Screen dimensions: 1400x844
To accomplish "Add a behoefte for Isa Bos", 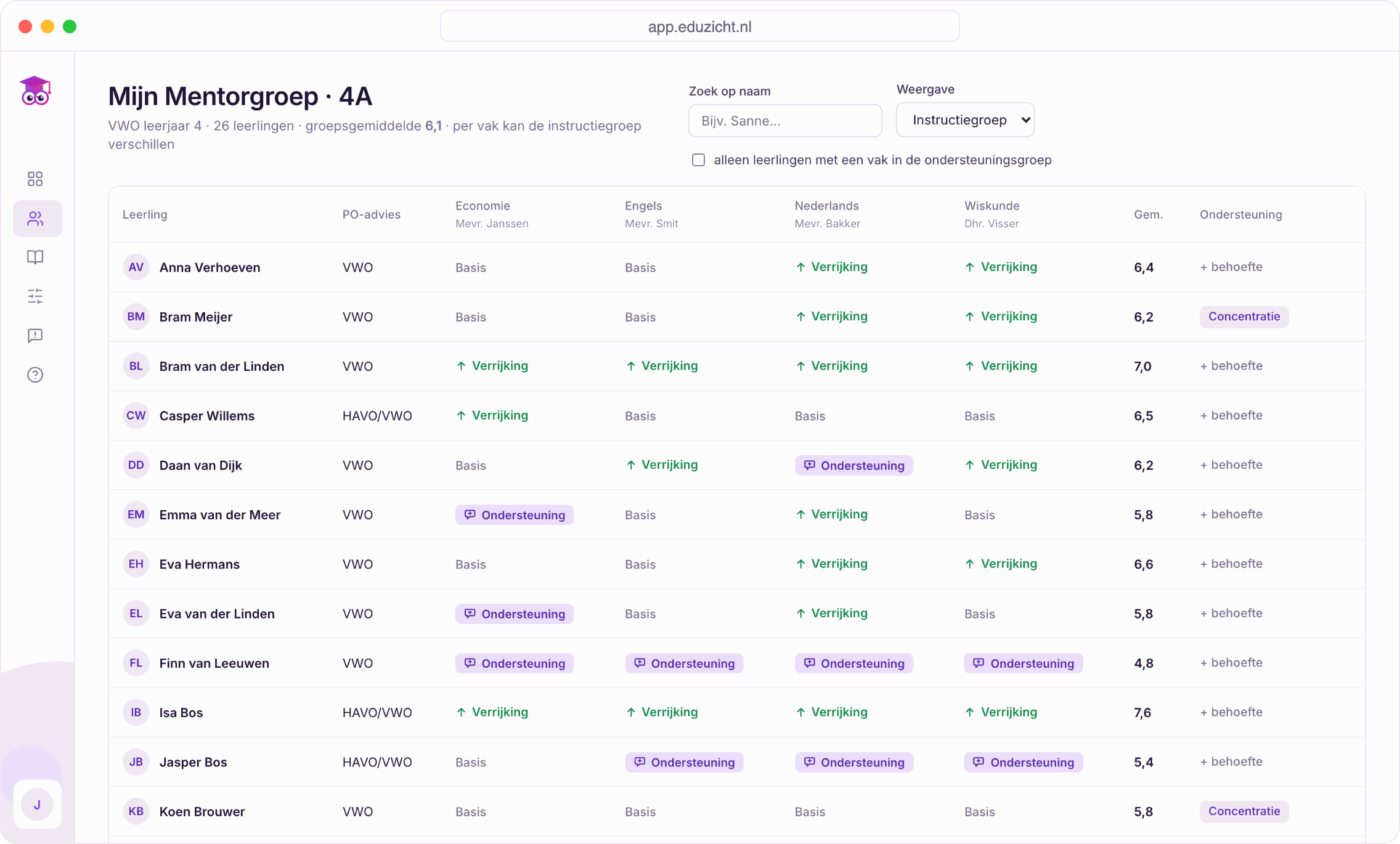I will click(1231, 712).
